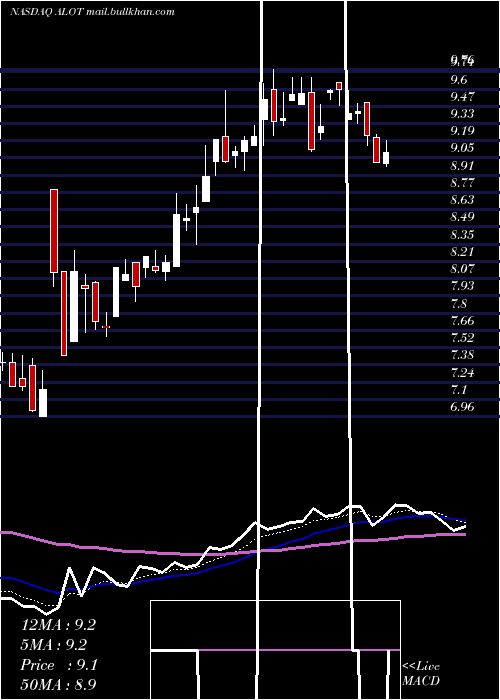This screenshot has height=700, width=500.
Task: Click the 6.96 price axis label
Action: point(462,407)
